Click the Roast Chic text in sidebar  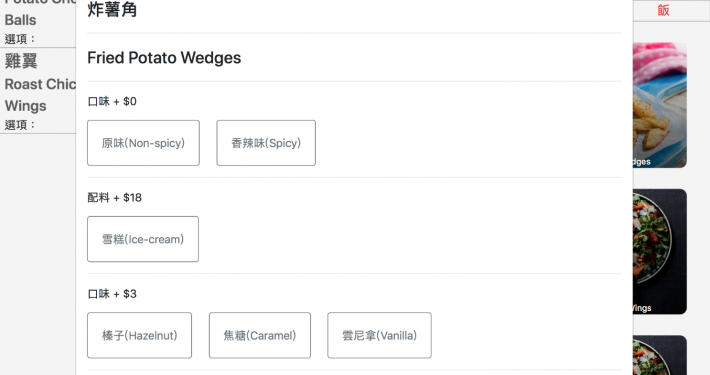coord(40,84)
